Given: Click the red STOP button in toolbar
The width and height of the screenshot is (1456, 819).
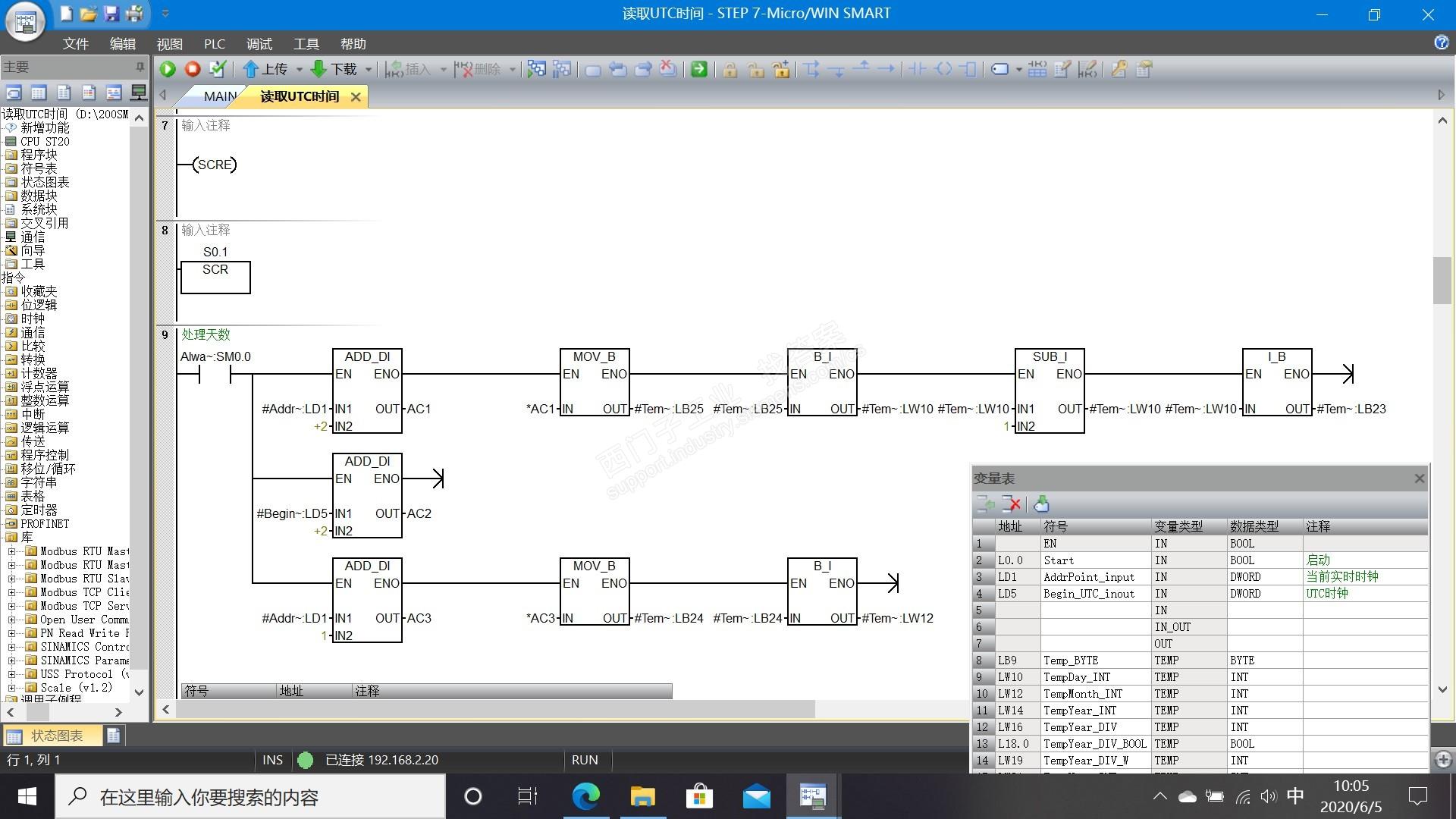Looking at the screenshot, I should click(x=193, y=69).
